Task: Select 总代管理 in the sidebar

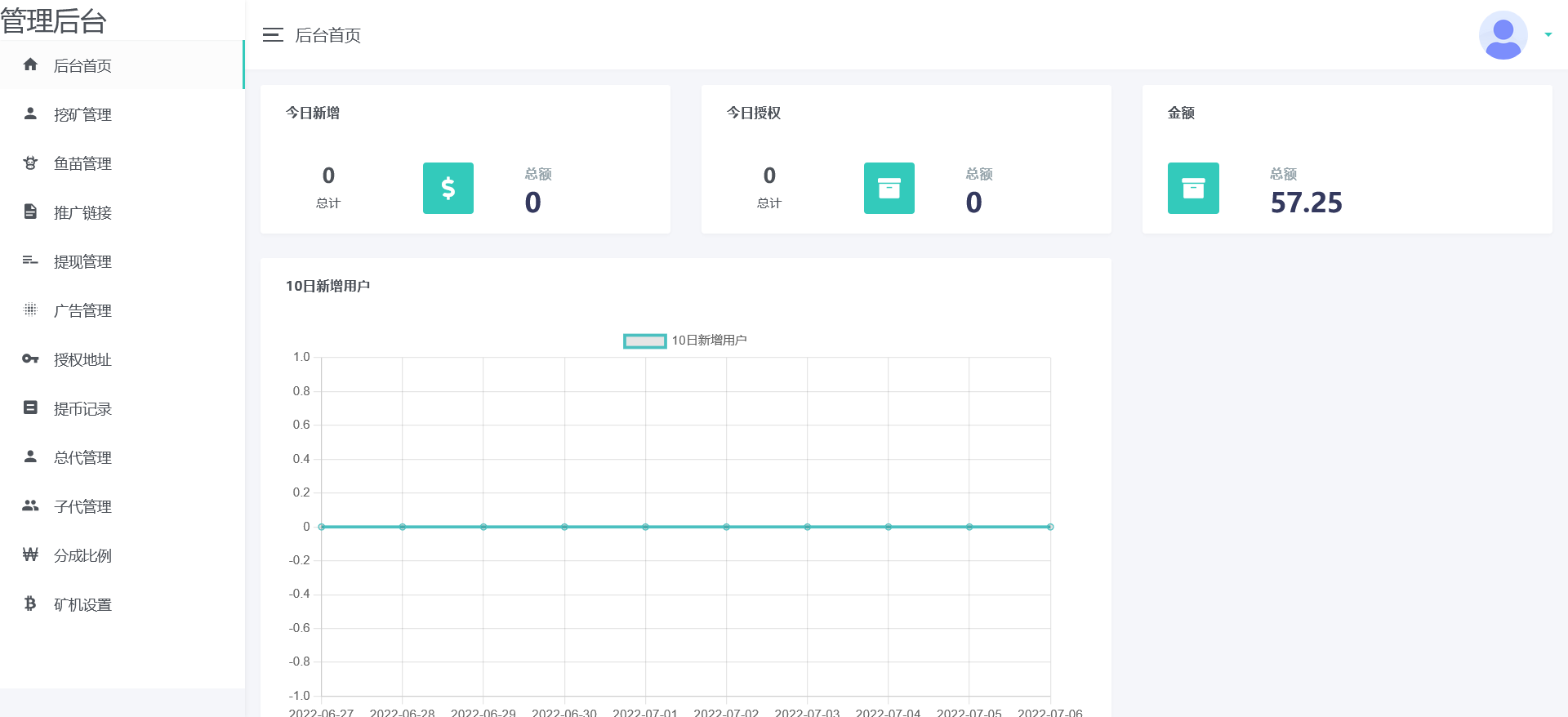Action: 82,457
